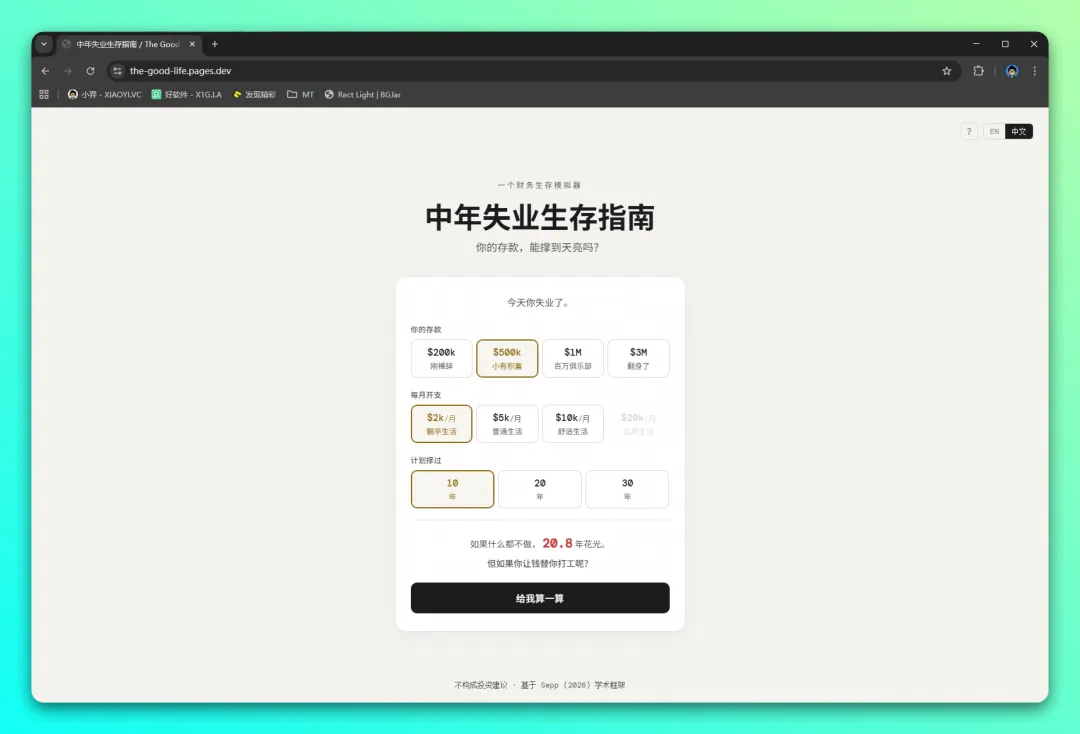Viewport: 1080px width, 734px height.
Task: Choose the greyed $20k/月 spending option
Action: (638, 423)
